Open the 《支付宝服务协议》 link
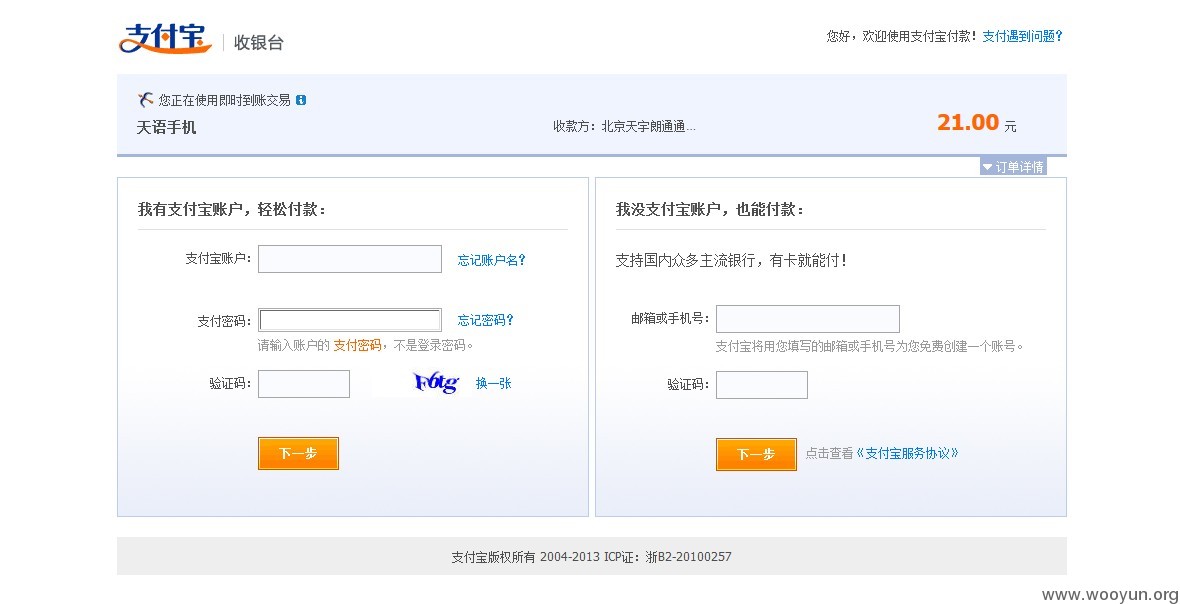Screen dimensions: 1180x604 [x=908, y=454]
